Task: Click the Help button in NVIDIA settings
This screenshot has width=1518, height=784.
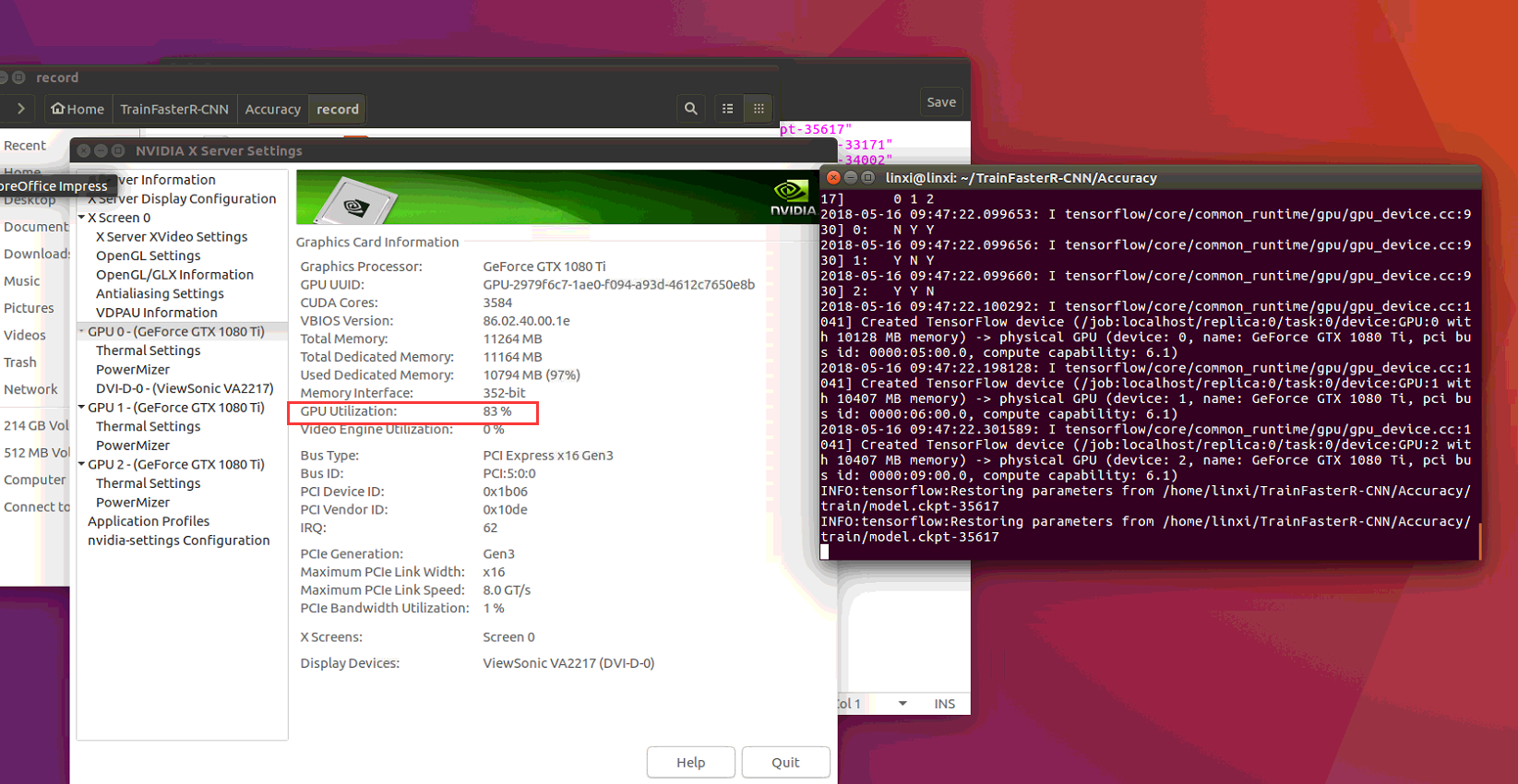Action: [x=690, y=762]
